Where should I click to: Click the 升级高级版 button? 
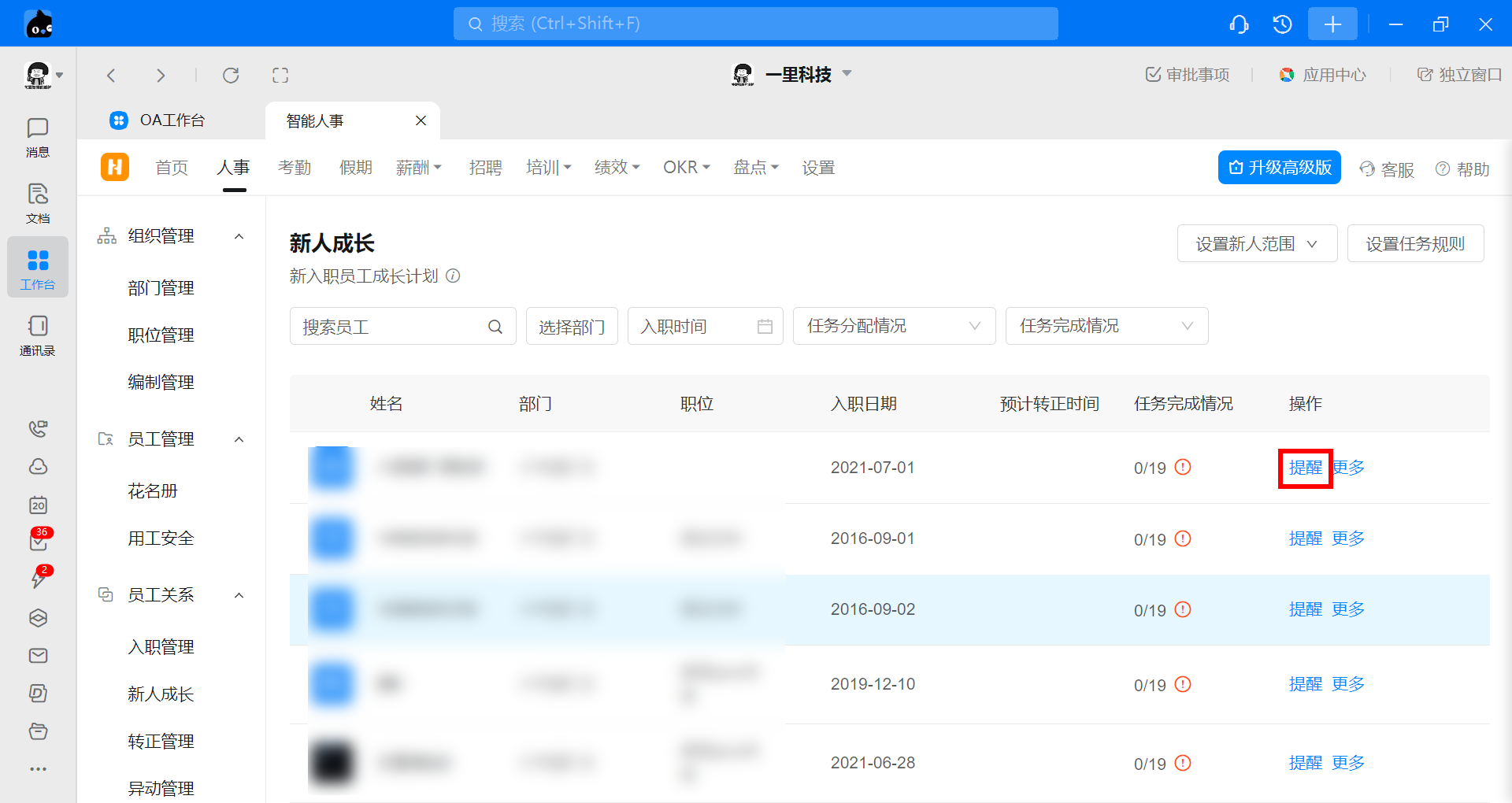(1279, 168)
